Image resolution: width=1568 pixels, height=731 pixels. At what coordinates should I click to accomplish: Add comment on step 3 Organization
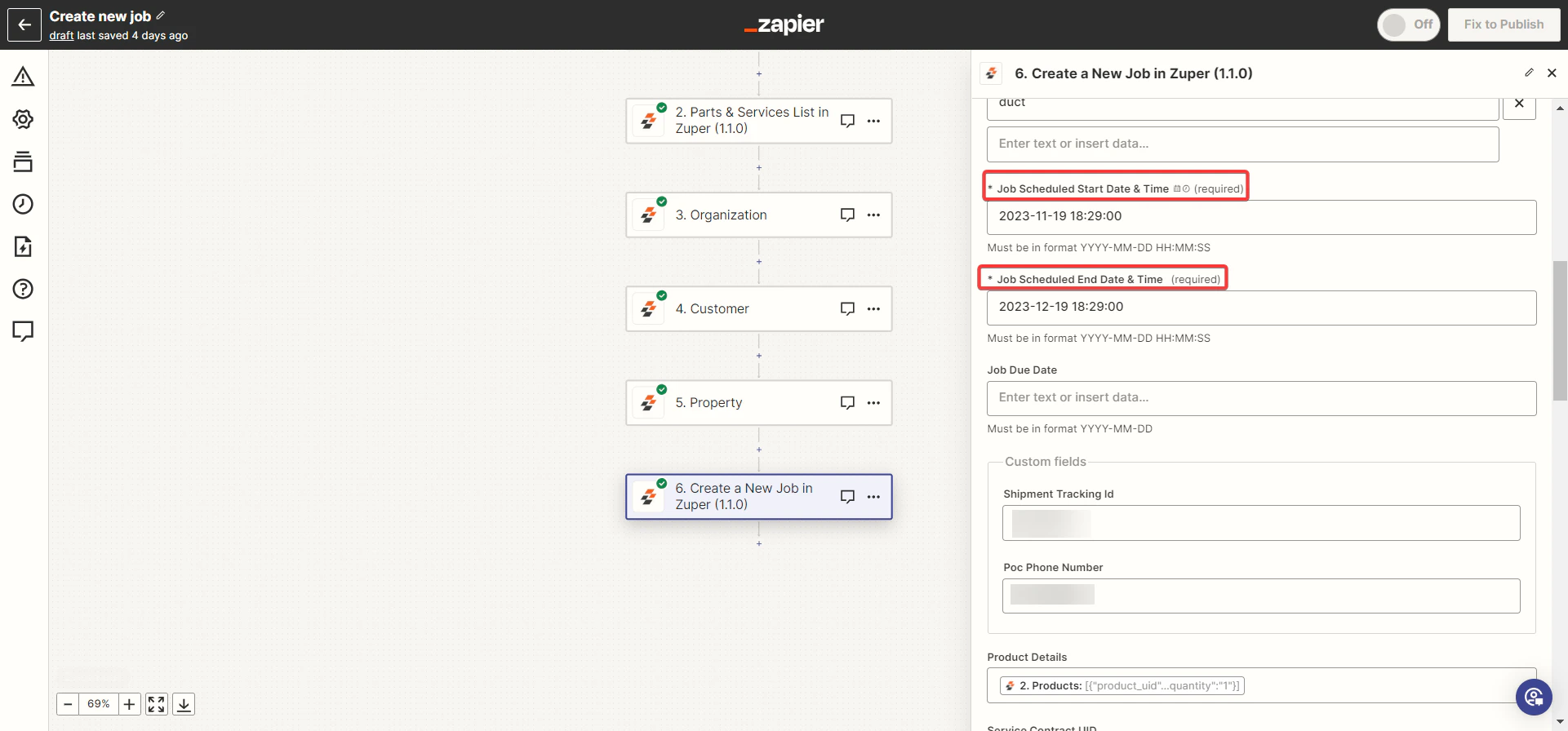coord(847,215)
